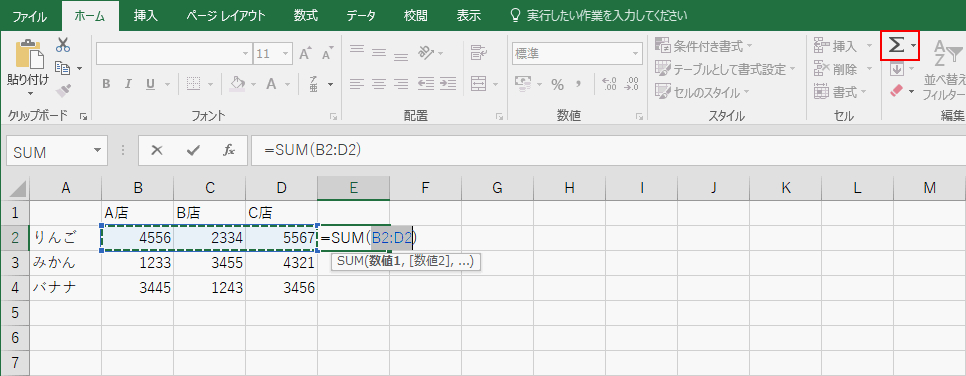Open the フォント dialog launcher
The width and height of the screenshot is (966, 376).
click(x=334, y=116)
